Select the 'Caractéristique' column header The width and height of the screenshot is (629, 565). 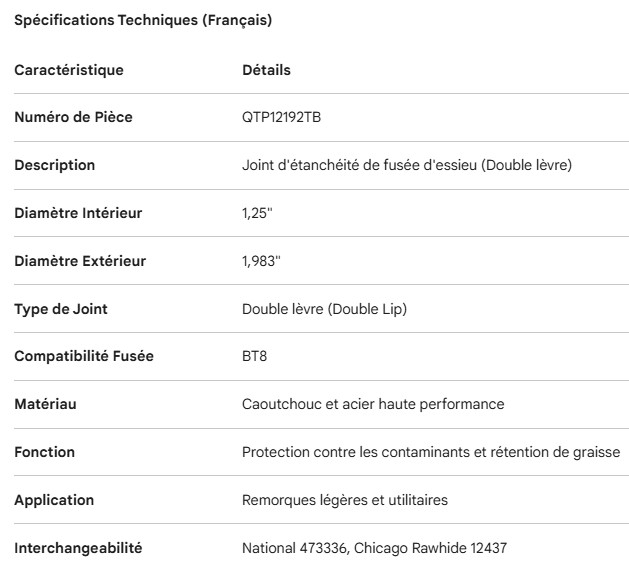tap(69, 70)
